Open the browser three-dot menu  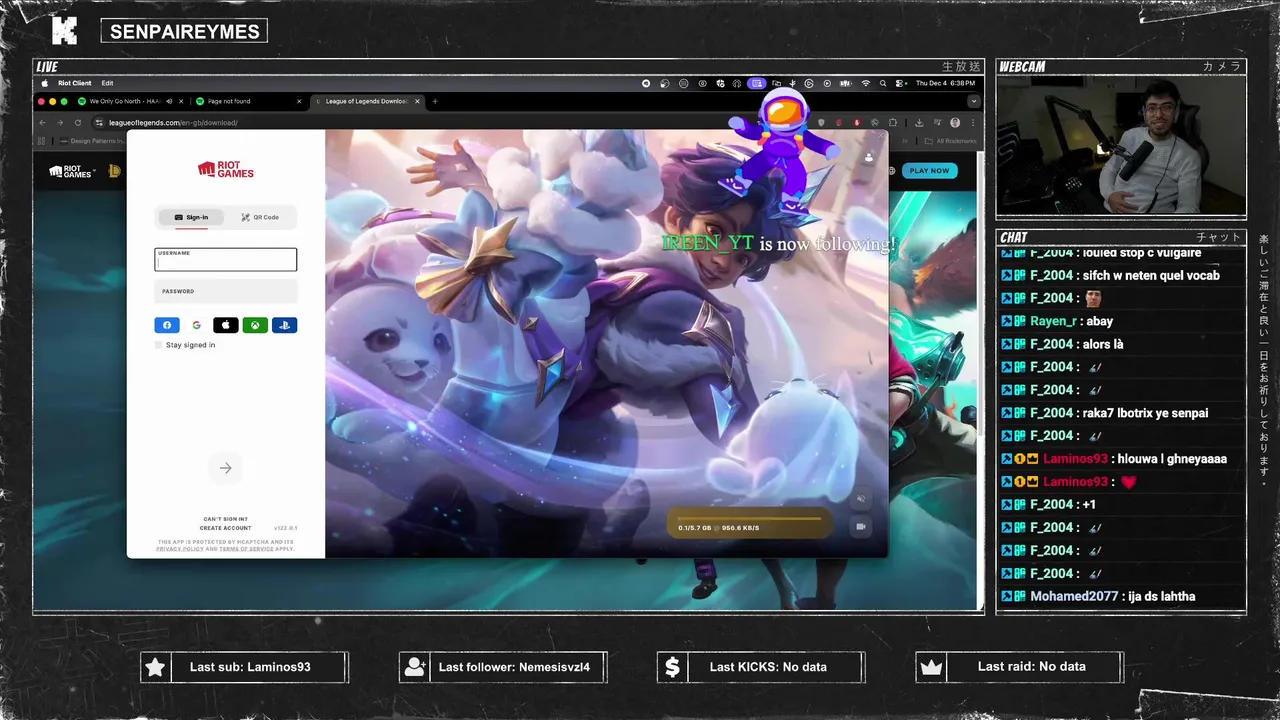973,122
